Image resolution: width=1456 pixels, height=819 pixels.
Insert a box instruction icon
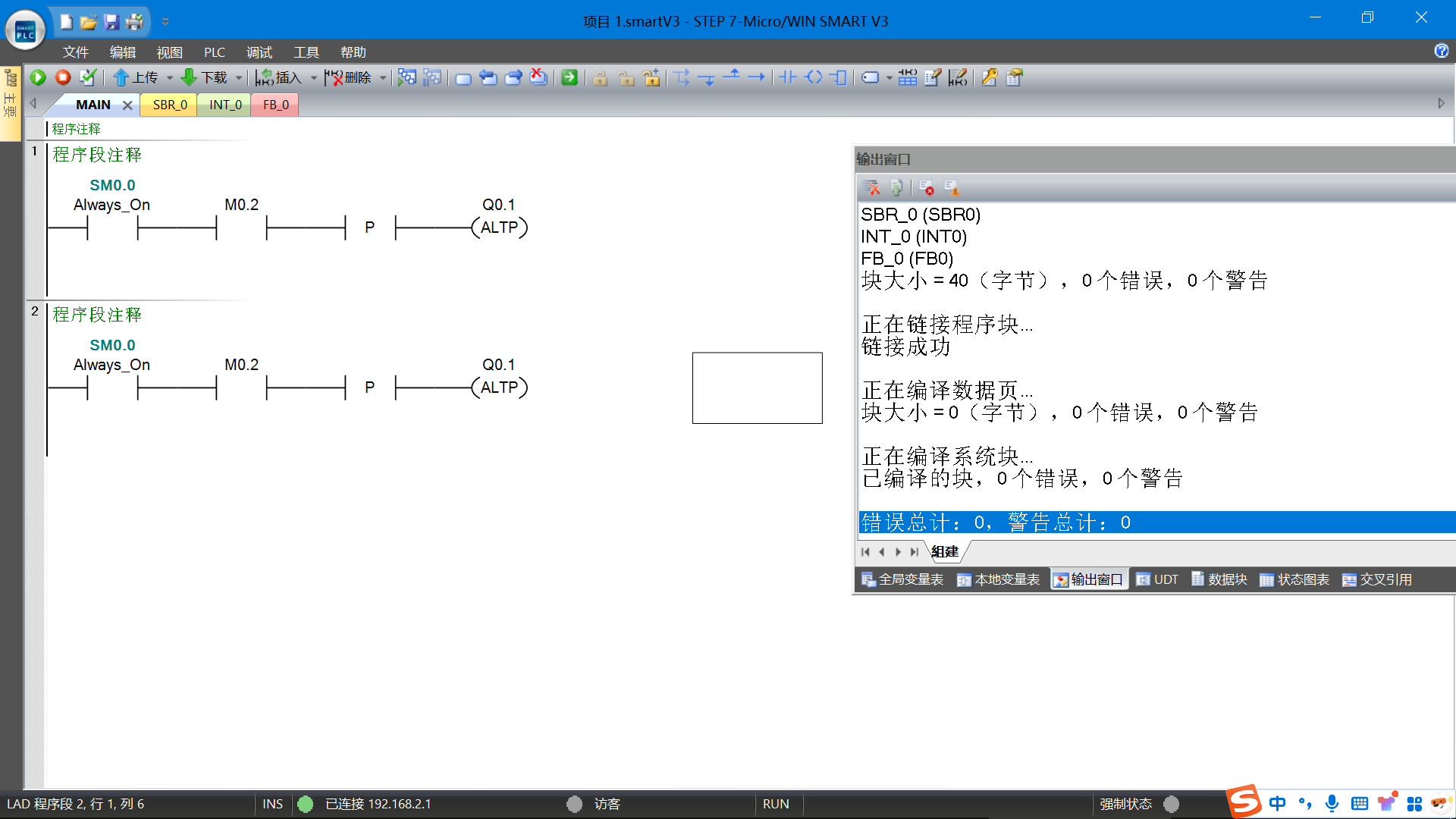(x=838, y=77)
